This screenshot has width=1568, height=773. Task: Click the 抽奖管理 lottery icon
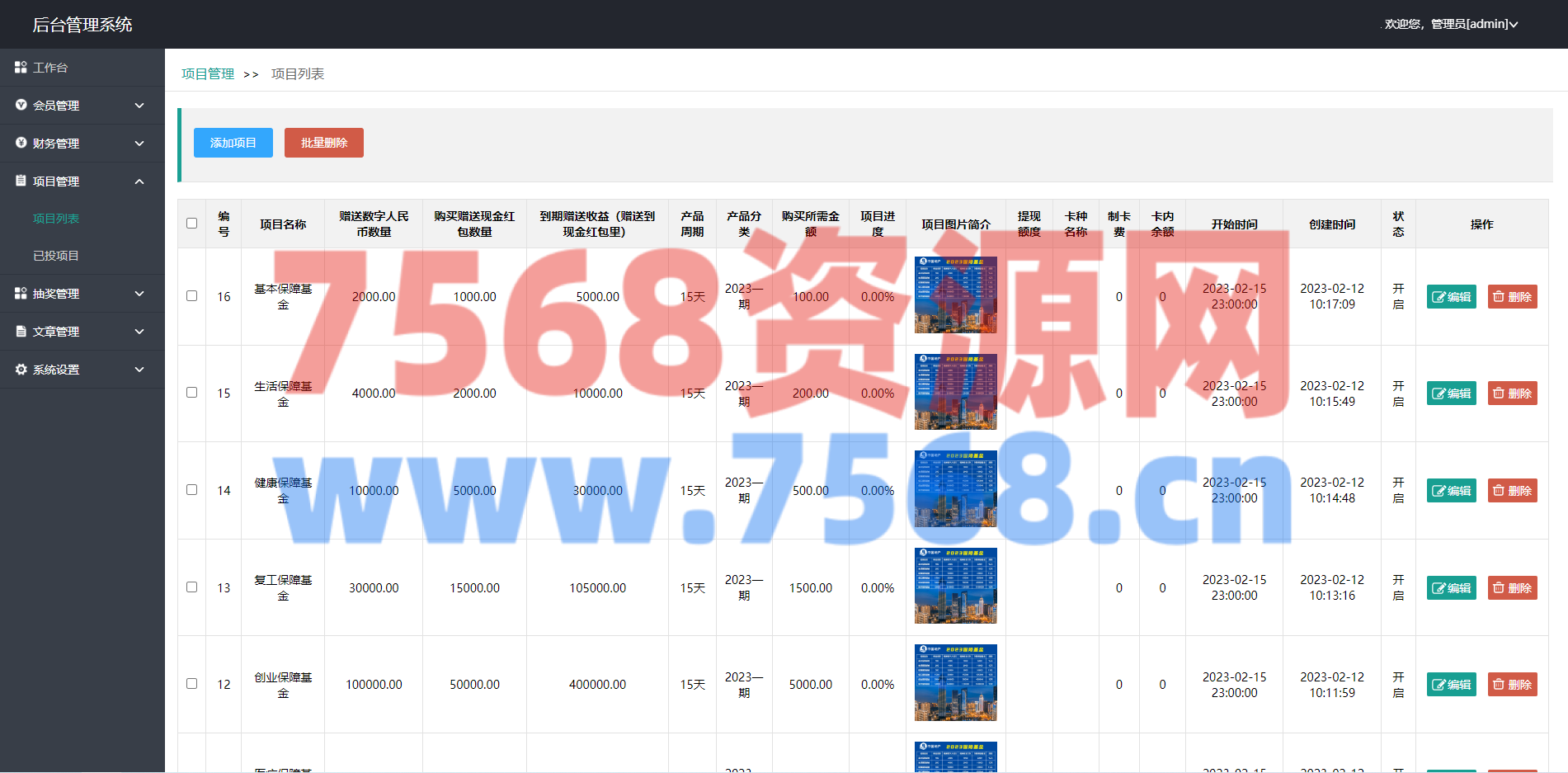pyautogui.click(x=21, y=294)
